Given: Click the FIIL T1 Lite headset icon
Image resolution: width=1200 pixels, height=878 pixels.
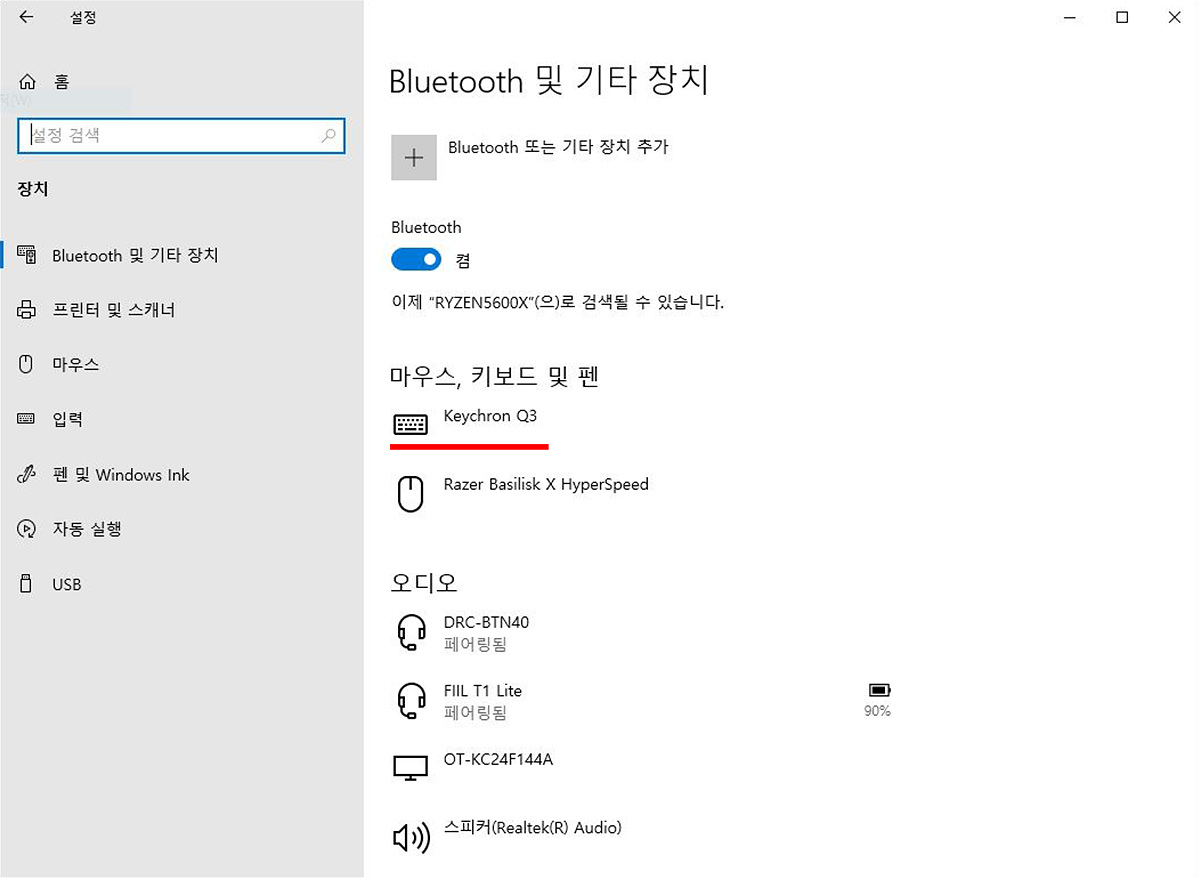Looking at the screenshot, I should 411,701.
